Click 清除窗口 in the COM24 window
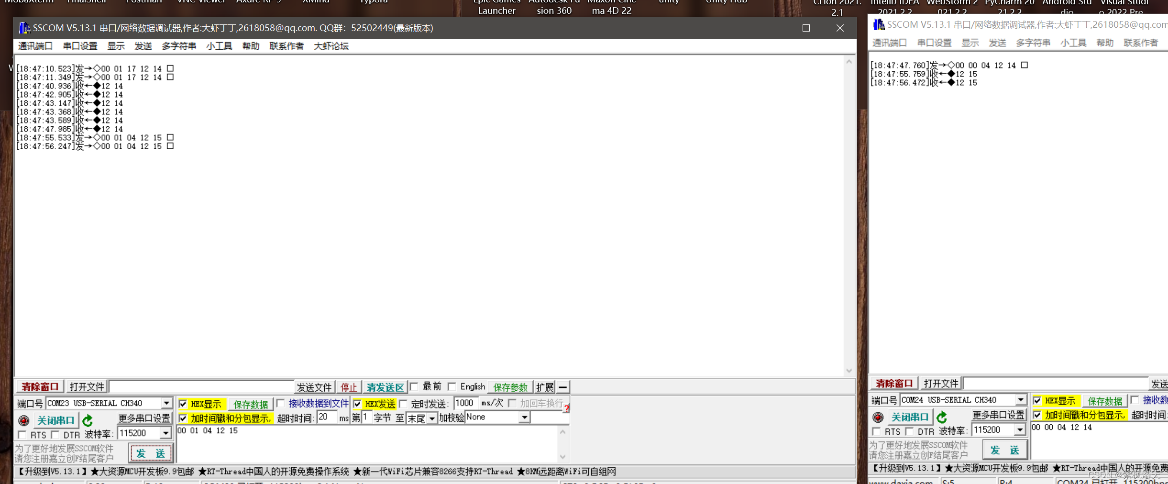 tap(893, 383)
